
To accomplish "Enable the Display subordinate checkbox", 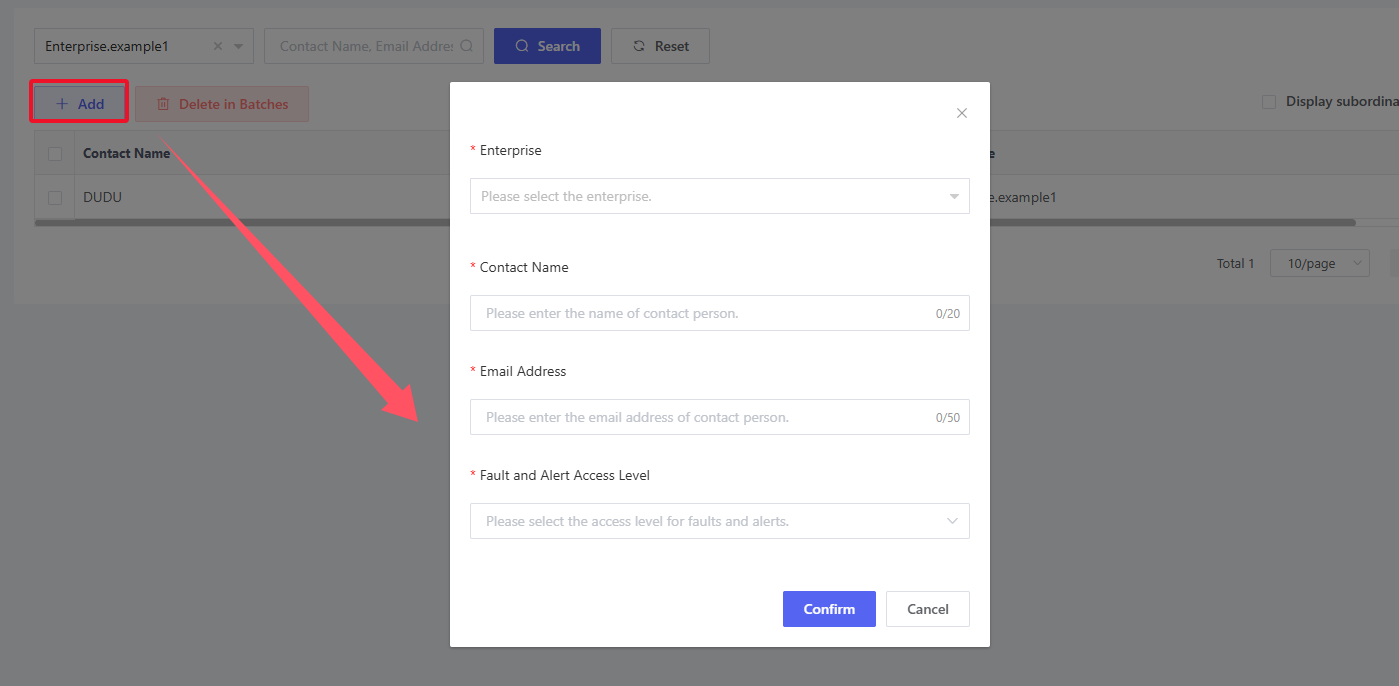I will click(1269, 102).
